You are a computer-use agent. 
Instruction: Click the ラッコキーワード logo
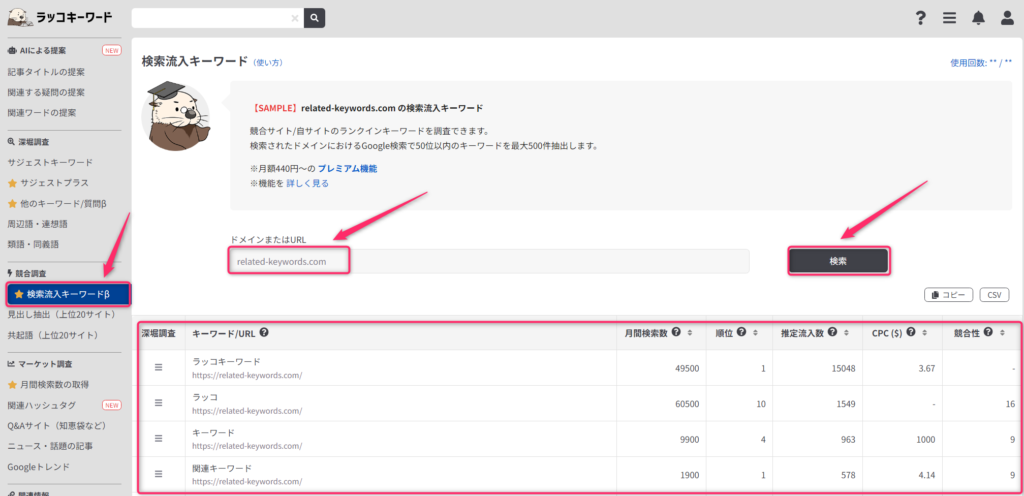click(61, 16)
